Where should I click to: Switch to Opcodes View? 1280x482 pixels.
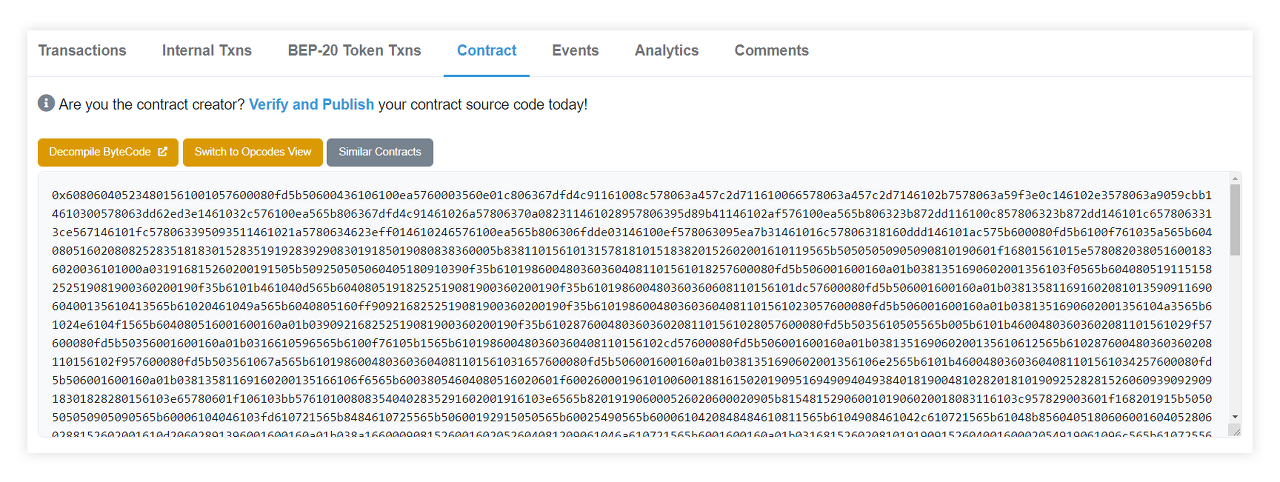tap(253, 152)
